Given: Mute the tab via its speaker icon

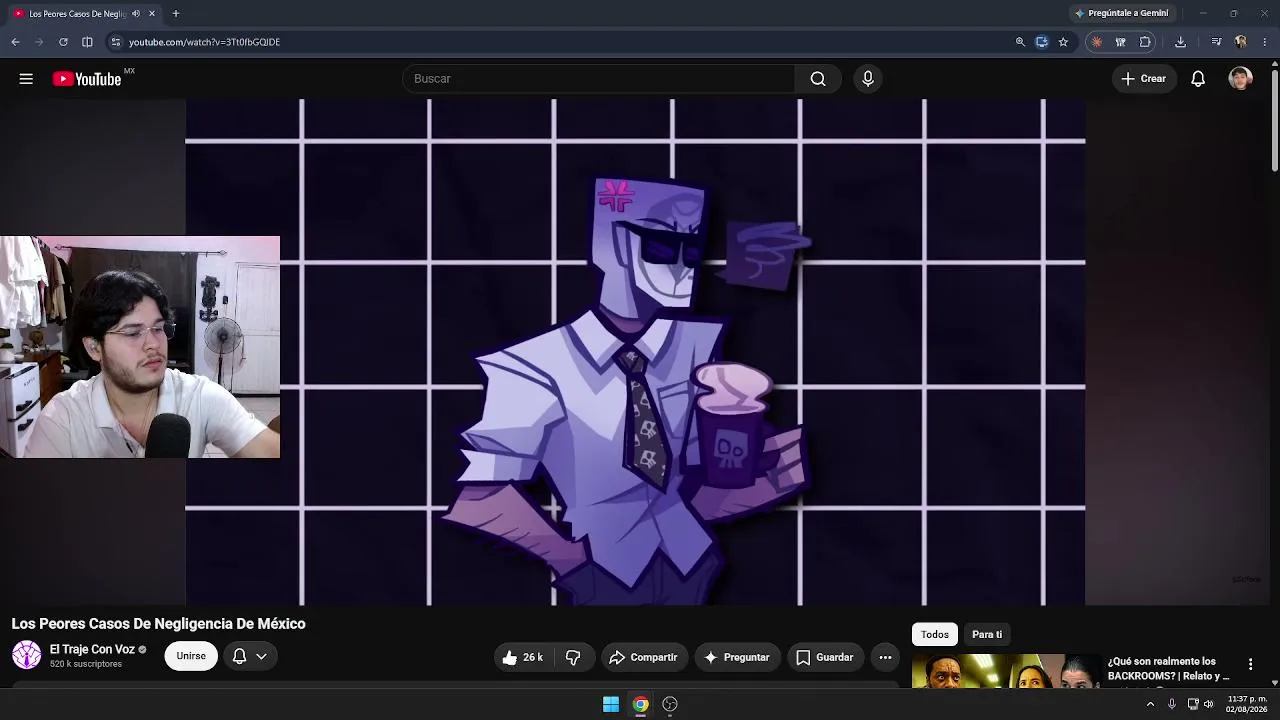Looking at the screenshot, I should [136, 14].
